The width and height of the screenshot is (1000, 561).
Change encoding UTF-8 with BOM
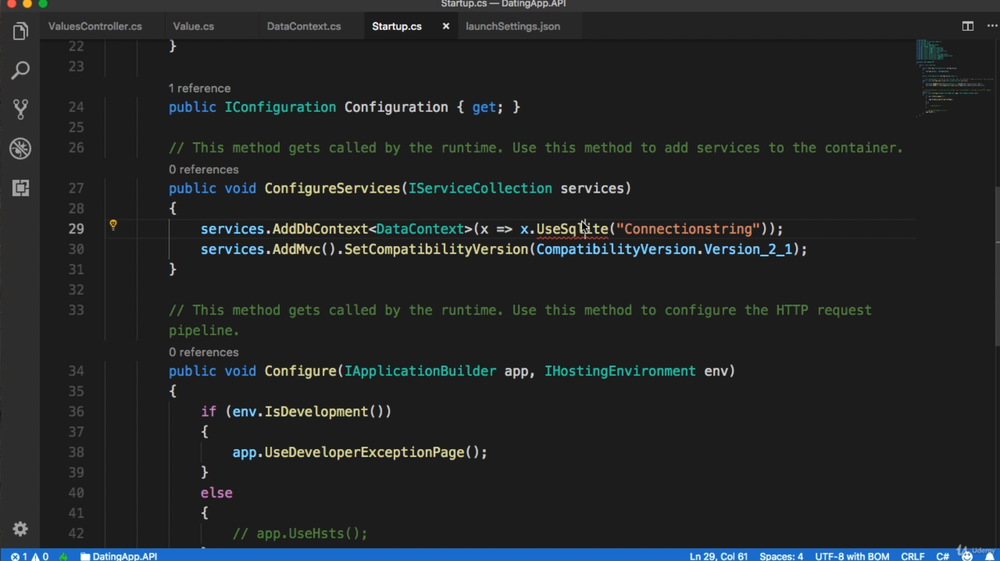(x=851, y=556)
